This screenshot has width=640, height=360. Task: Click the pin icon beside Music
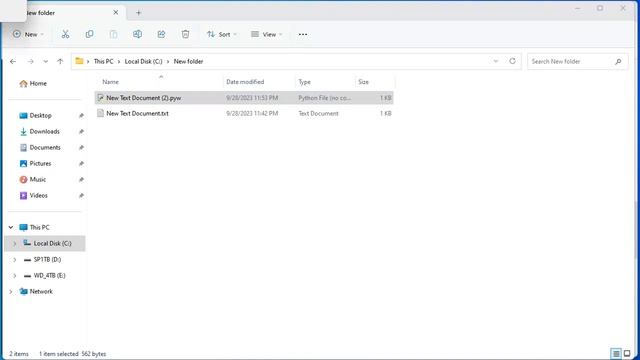coord(81,179)
